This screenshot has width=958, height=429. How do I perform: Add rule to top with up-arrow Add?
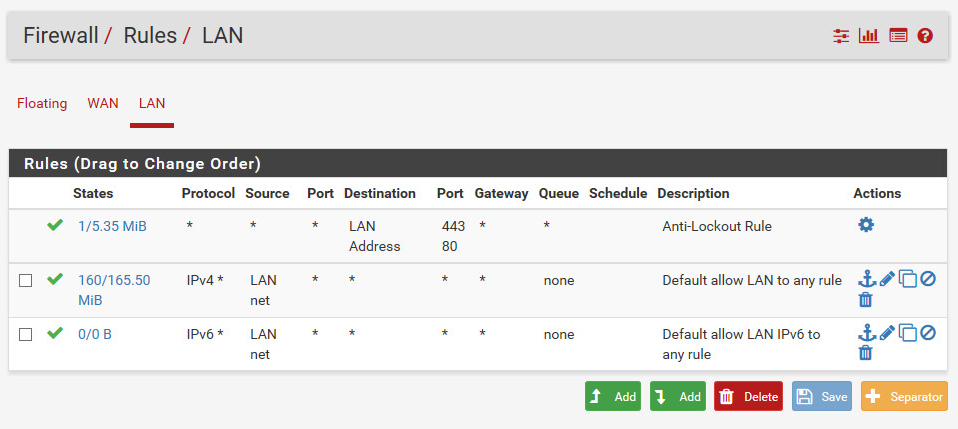613,397
